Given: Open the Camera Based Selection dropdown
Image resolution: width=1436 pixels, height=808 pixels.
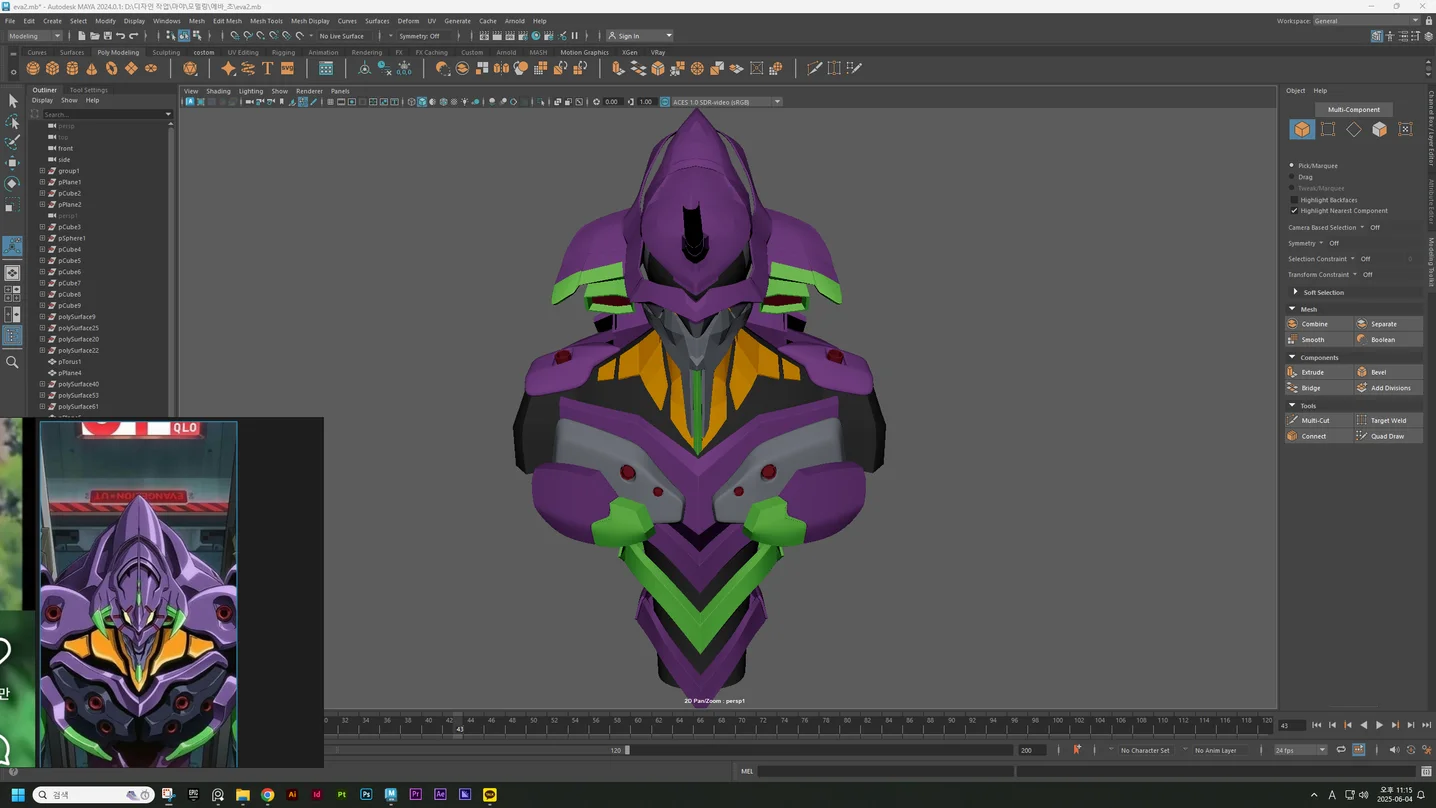Looking at the screenshot, I should pos(1362,227).
